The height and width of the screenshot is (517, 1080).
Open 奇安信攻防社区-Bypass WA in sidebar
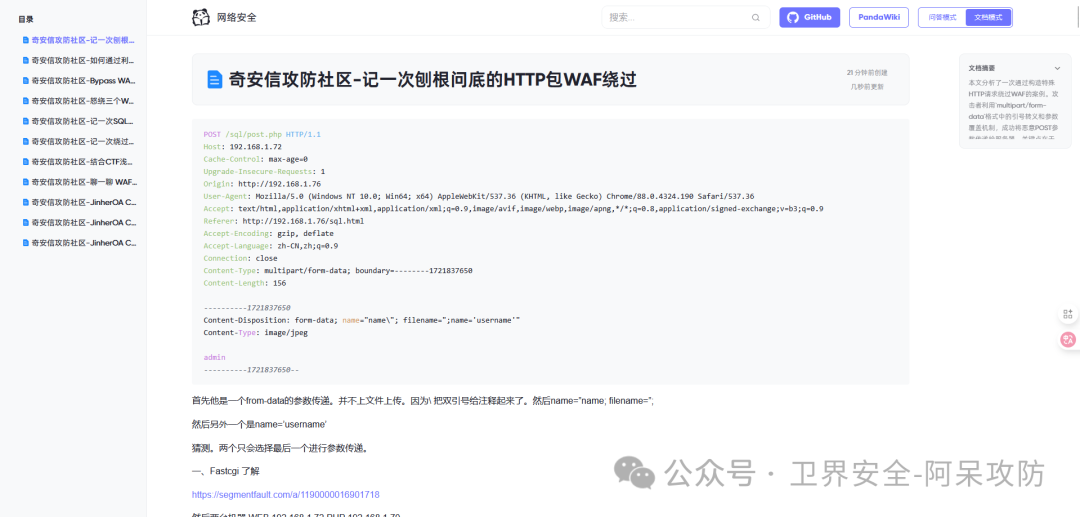83,81
